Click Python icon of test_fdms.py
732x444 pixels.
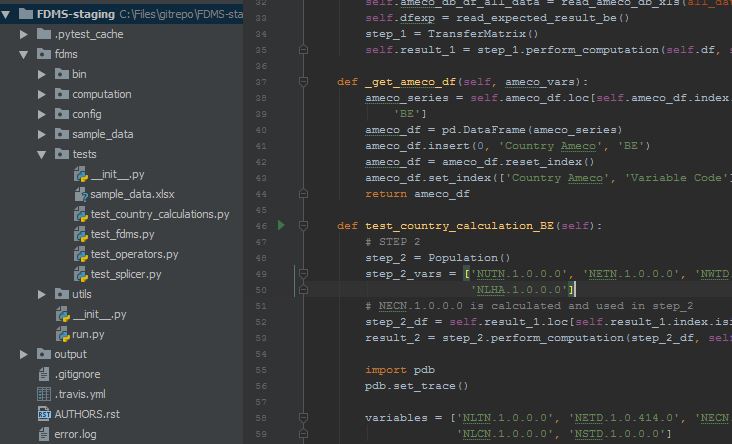81,234
